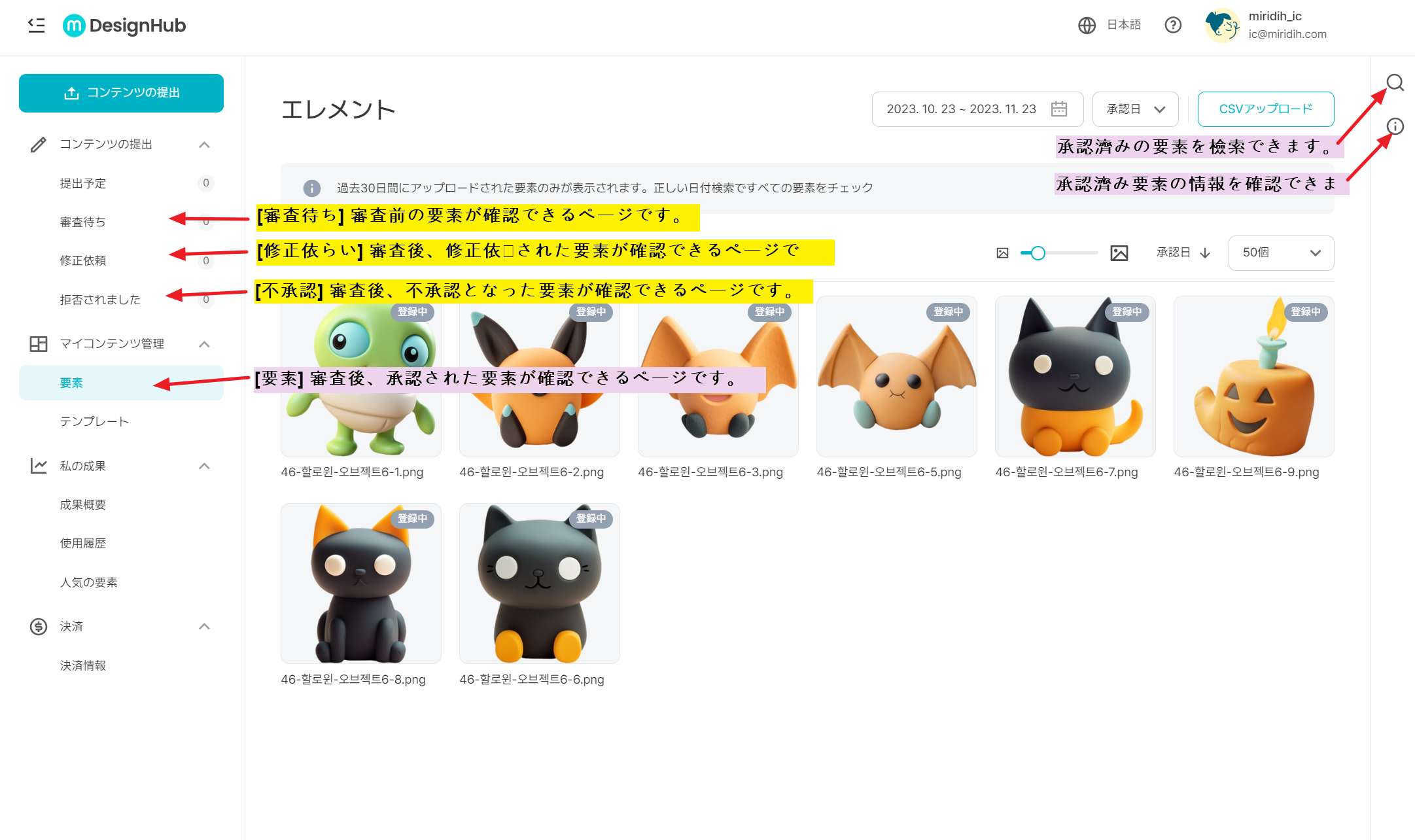Open the 50個 items-per-page dropdown
The image size is (1415, 840).
1280,253
